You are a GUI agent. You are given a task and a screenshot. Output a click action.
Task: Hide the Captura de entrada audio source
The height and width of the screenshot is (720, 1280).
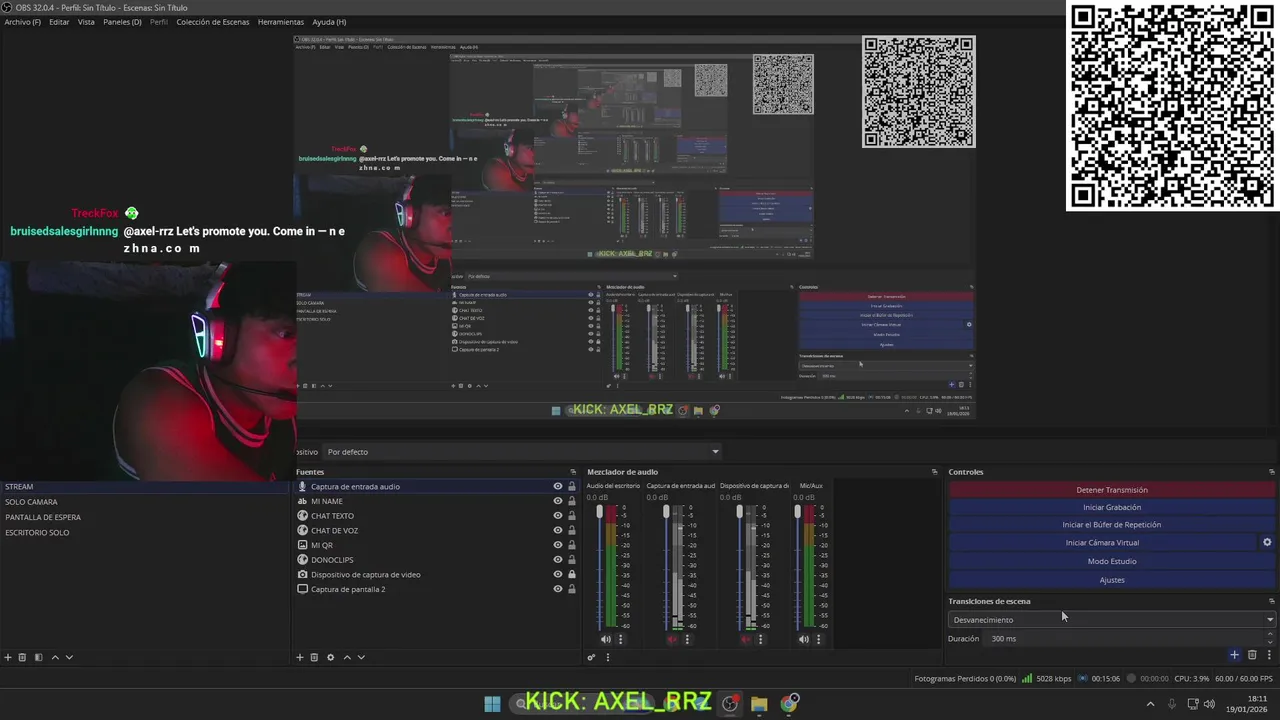tap(558, 487)
